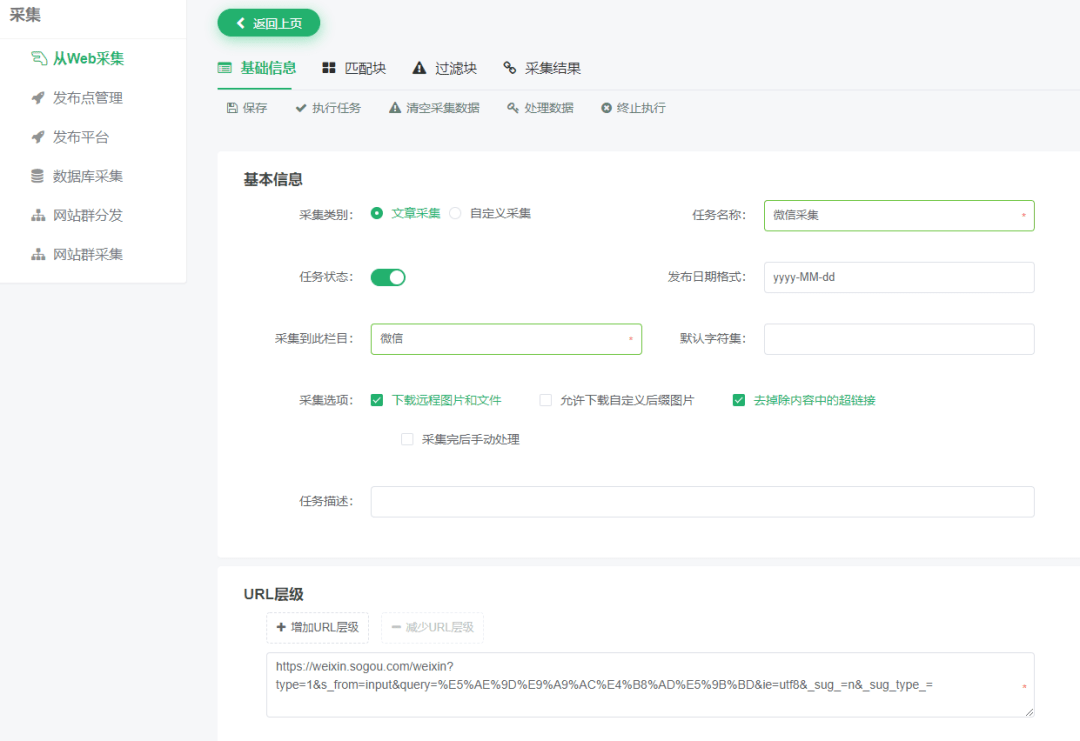Screen dimensions: 1080x741
Task: Click the 执行任务 button
Action: click(329, 107)
